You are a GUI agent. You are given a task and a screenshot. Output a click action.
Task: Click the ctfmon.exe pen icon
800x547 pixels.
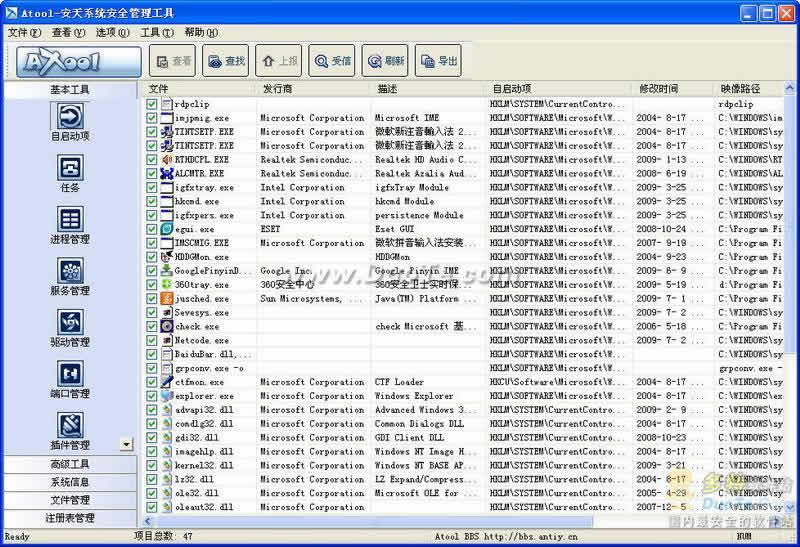coord(166,382)
